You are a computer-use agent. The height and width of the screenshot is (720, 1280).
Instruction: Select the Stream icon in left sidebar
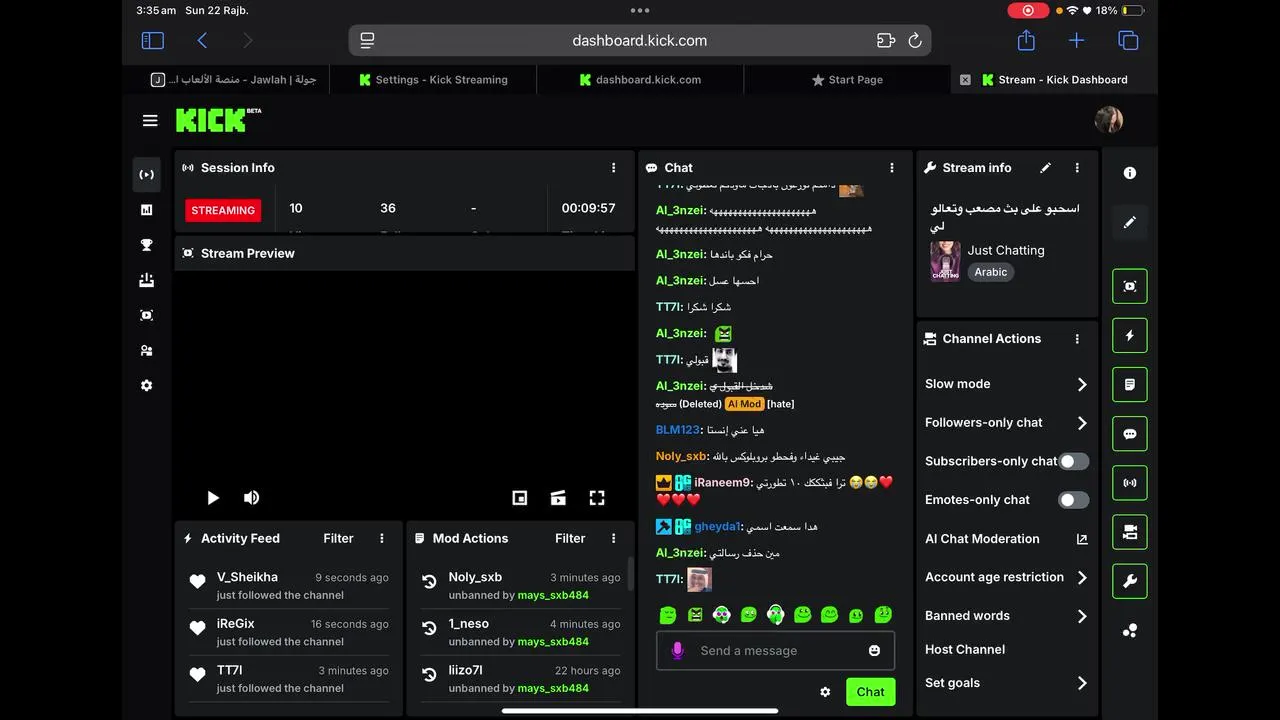[147, 174]
